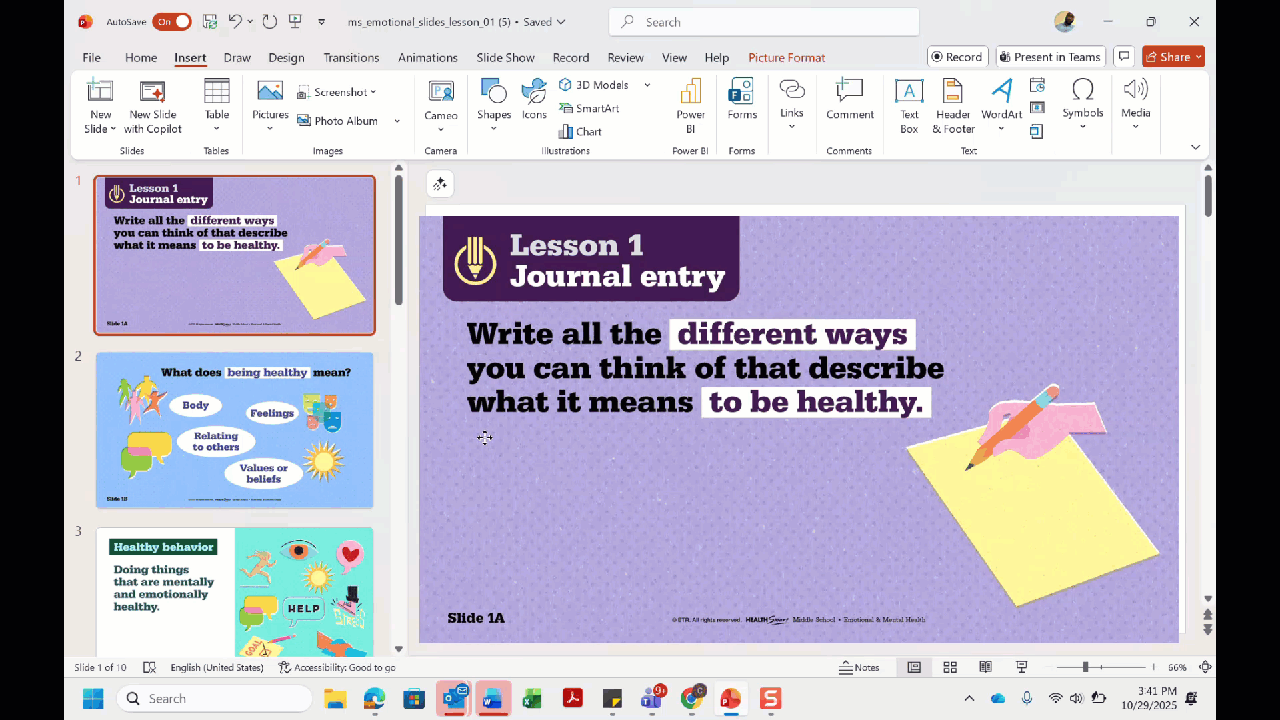Open the Design tab
1280x720 pixels.
click(x=286, y=58)
